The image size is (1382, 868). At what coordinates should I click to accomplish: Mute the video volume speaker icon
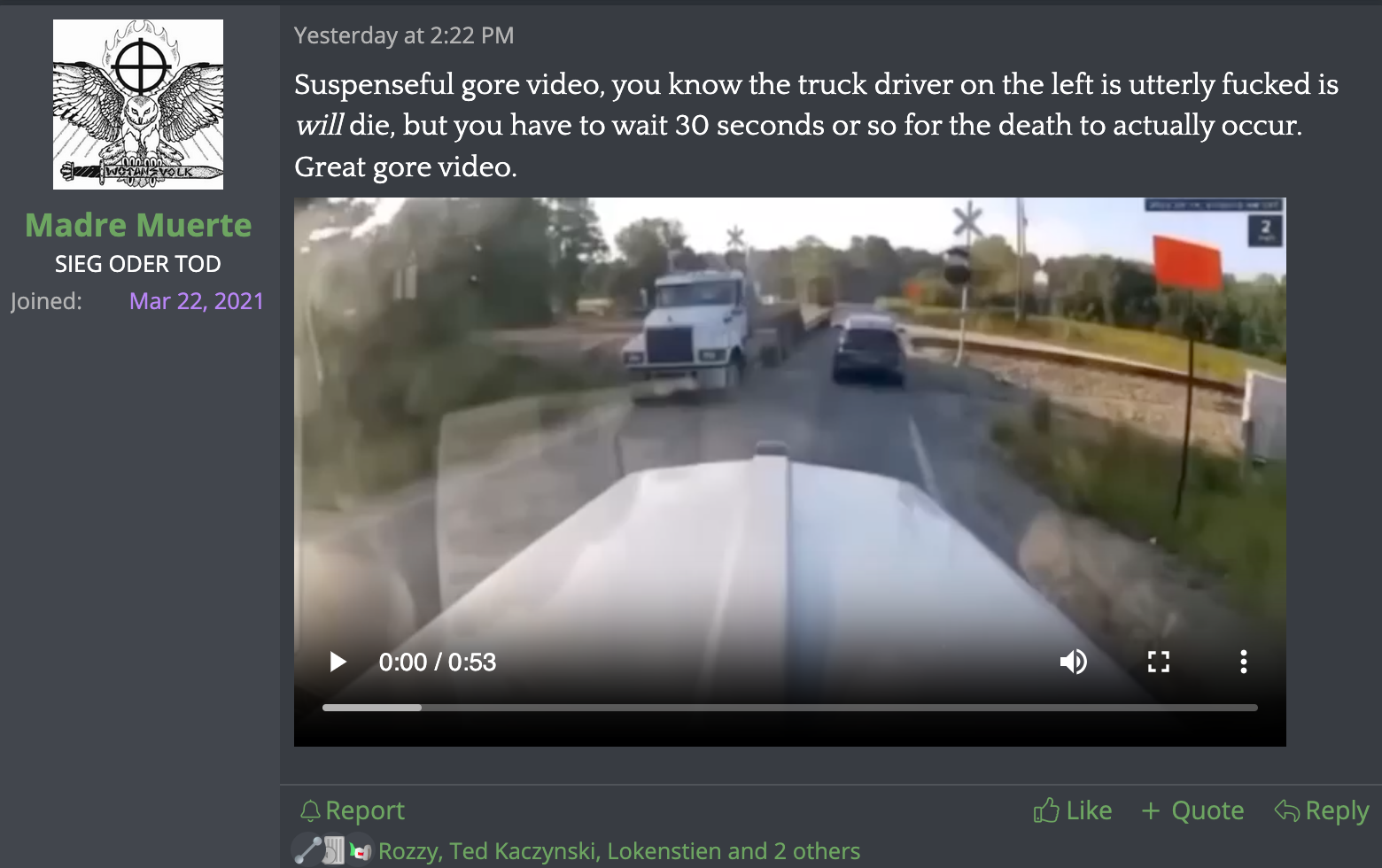(1074, 662)
